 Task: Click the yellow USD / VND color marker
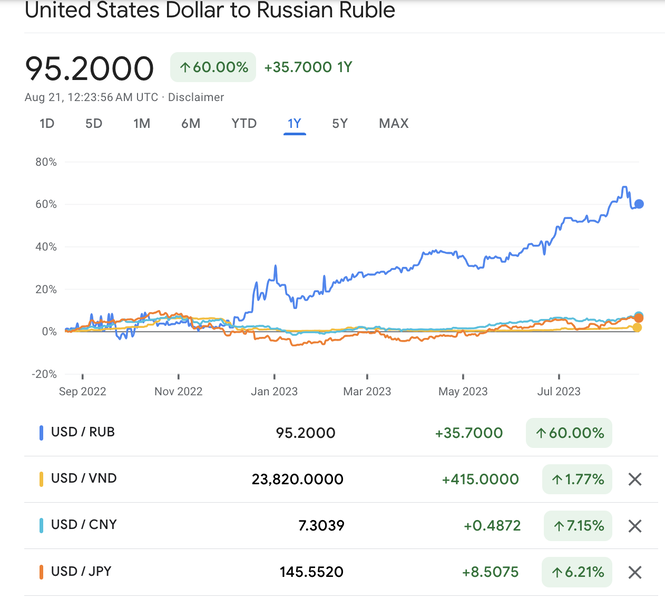pos(41,479)
